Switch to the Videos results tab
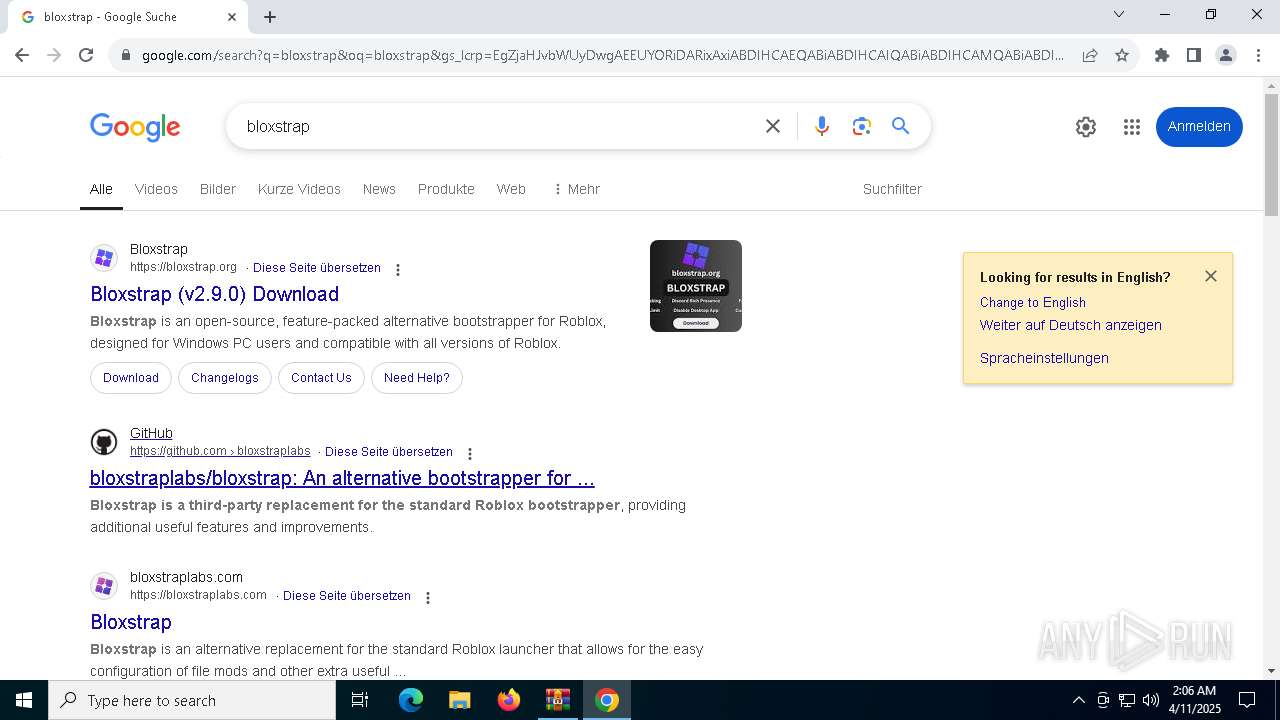Screen dimensions: 1280x720 coord(156,189)
